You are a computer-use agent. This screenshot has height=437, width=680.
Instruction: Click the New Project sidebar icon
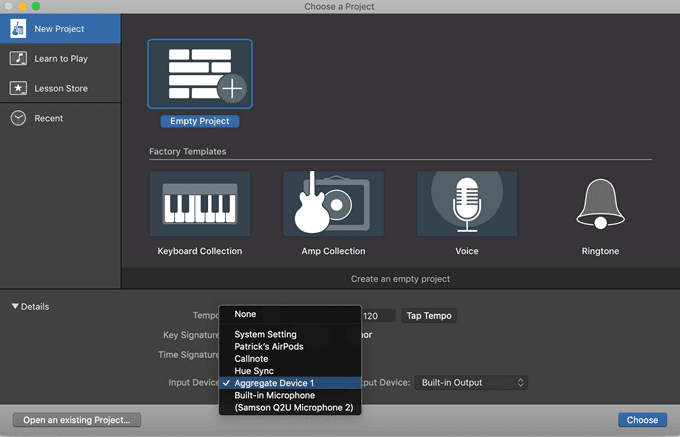[x=18, y=29]
